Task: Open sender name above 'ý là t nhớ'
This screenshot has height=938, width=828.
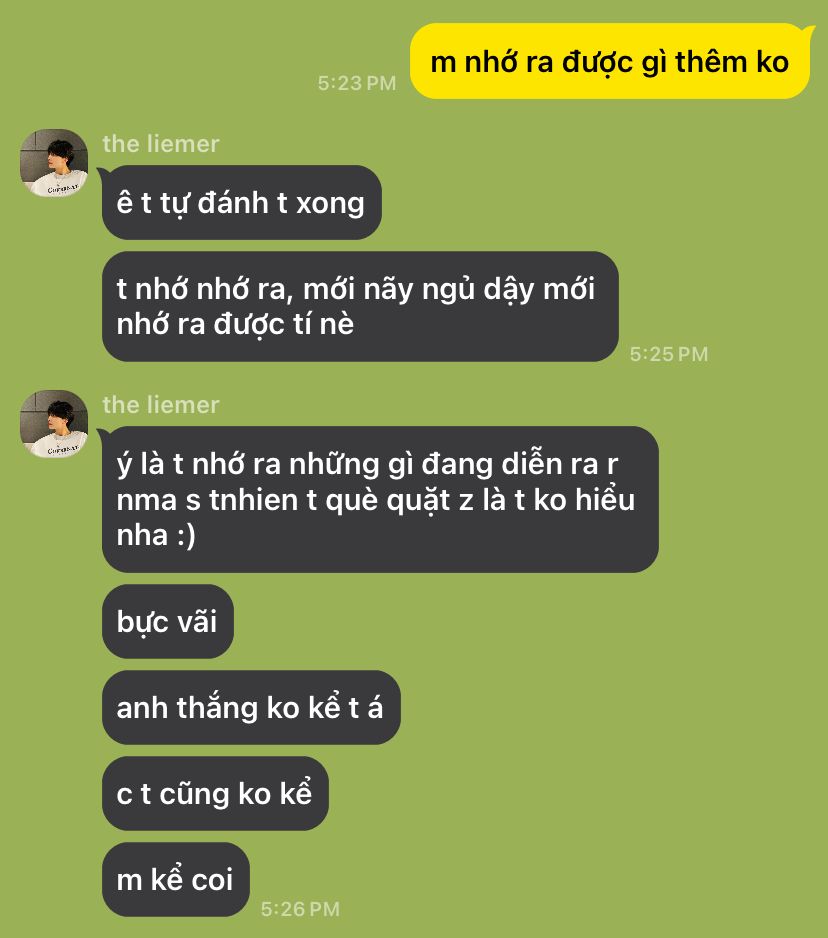Action: click(x=161, y=405)
